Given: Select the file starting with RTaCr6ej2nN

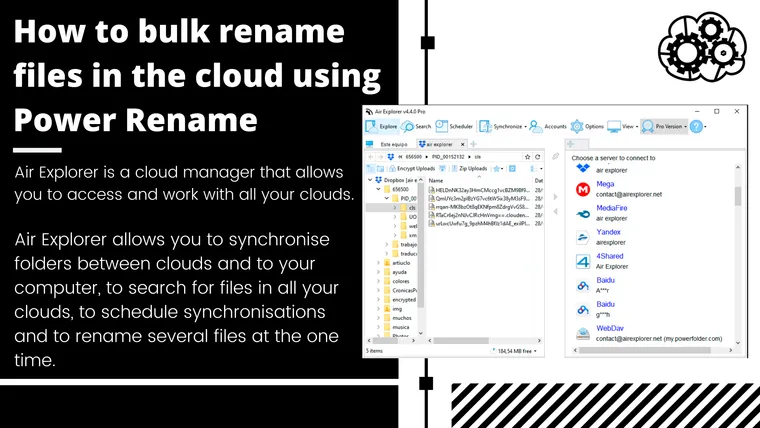Looking at the screenshot, I should pos(479,215).
